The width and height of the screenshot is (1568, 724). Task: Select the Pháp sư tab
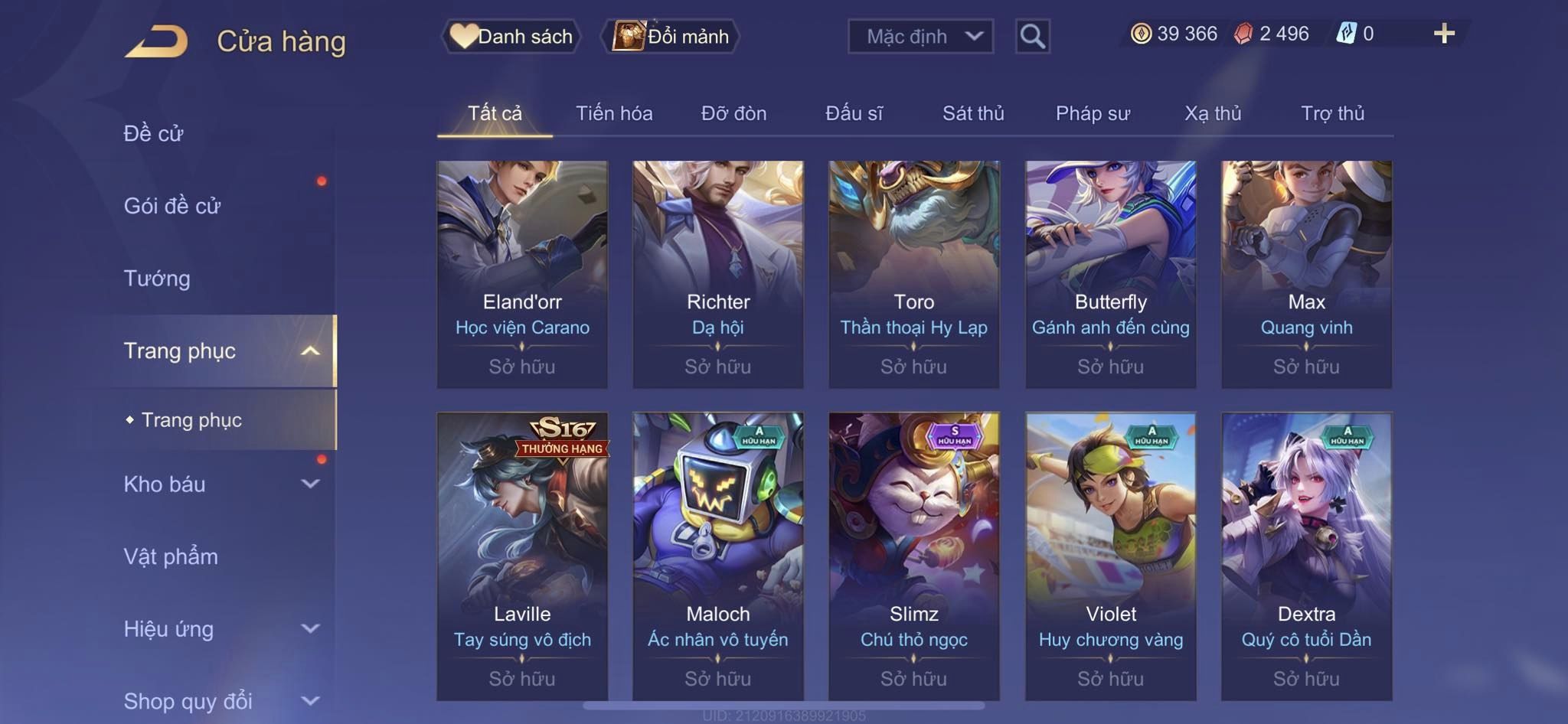[x=1093, y=113]
